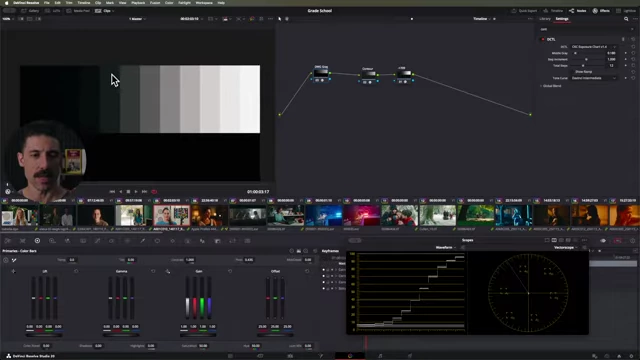Open the Tone Curve dropdown
This screenshot has height=360, width=640.
[x=593, y=78]
